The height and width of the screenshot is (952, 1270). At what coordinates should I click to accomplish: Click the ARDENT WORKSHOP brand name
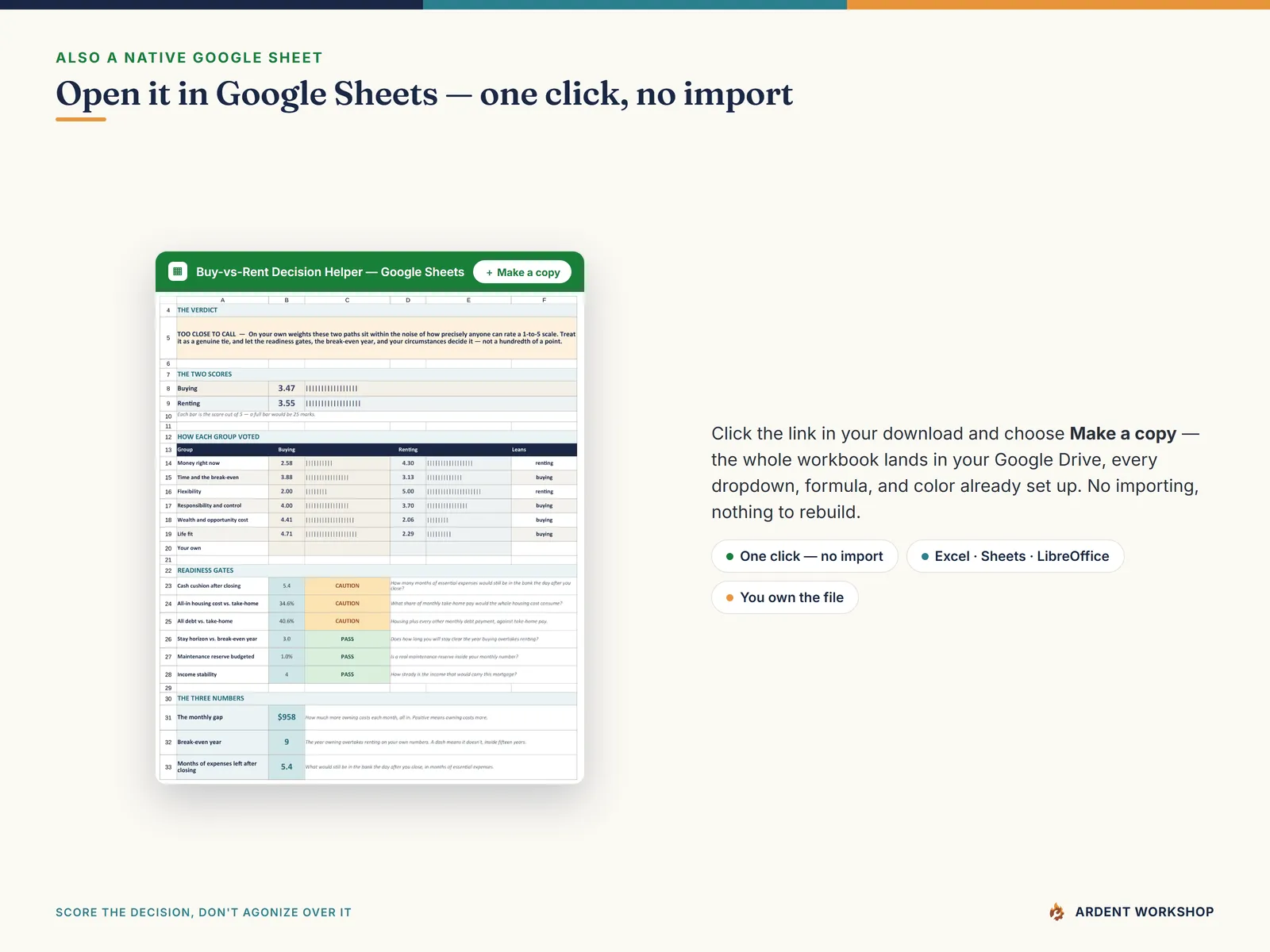tap(1145, 912)
